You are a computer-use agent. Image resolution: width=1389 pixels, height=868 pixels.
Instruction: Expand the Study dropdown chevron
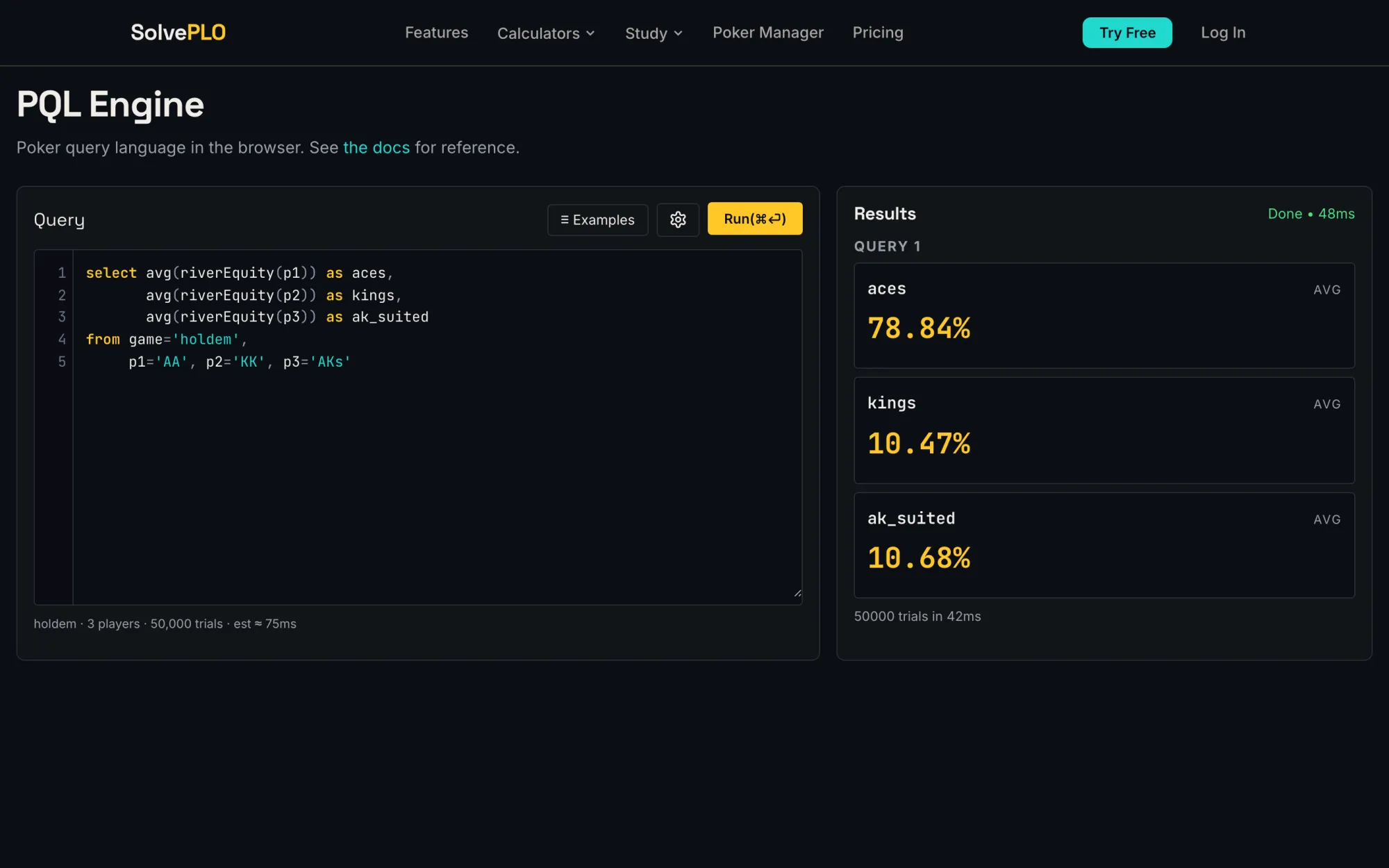678,33
